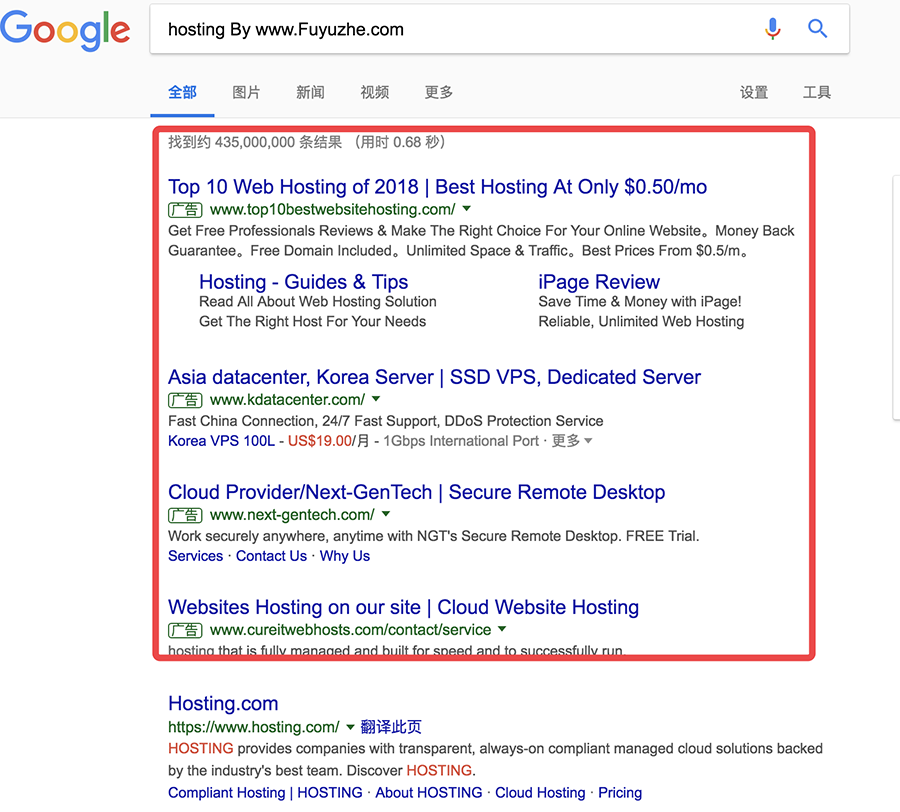Open About HOSTING sitelink
The height and width of the screenshot is (812, 900).
pos(429,792)
